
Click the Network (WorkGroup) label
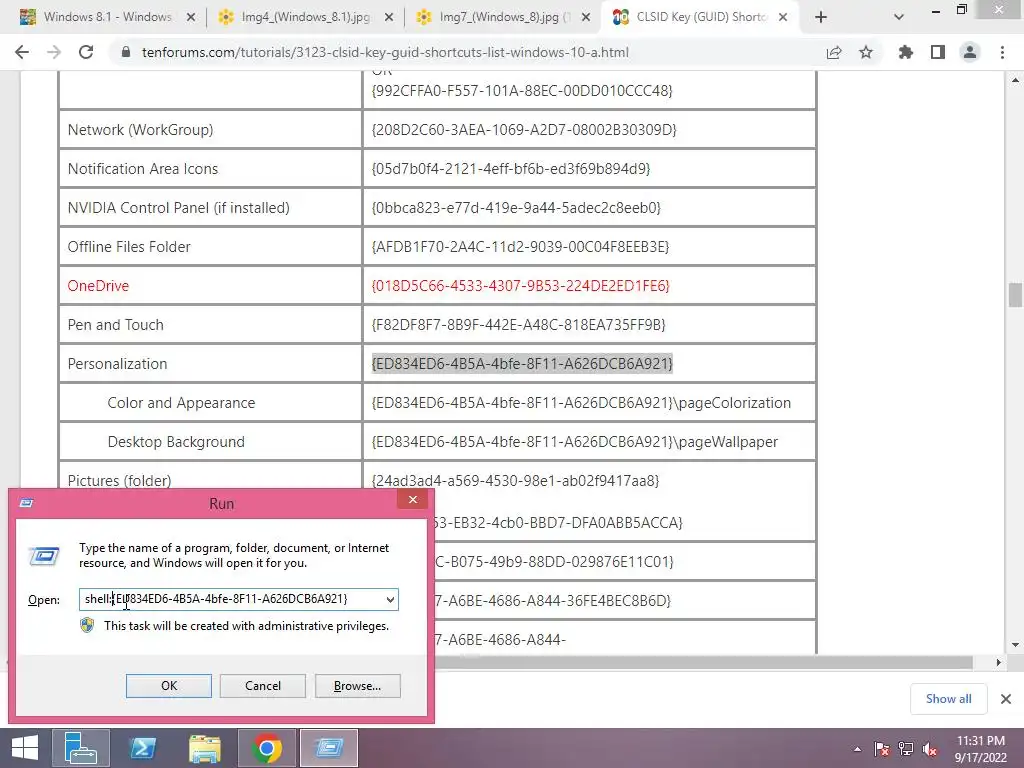(140, 129)
